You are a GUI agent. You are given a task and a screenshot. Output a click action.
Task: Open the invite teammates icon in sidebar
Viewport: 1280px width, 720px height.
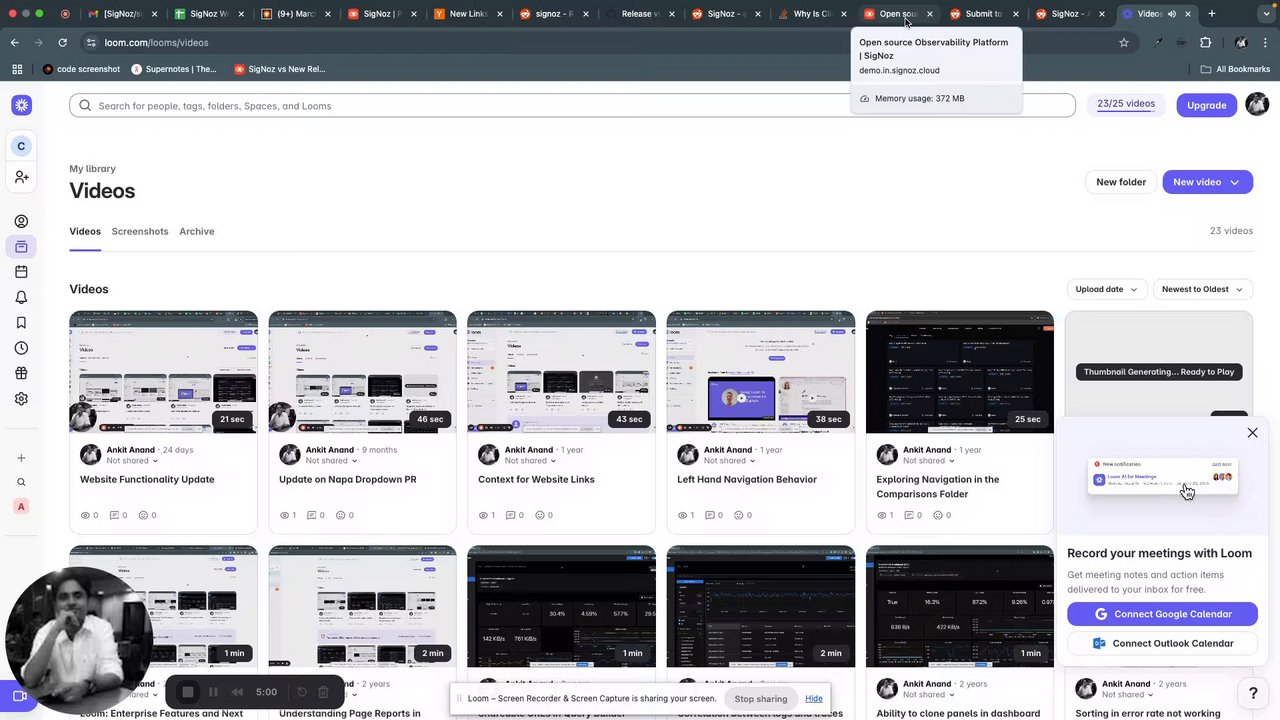(21, 177)
